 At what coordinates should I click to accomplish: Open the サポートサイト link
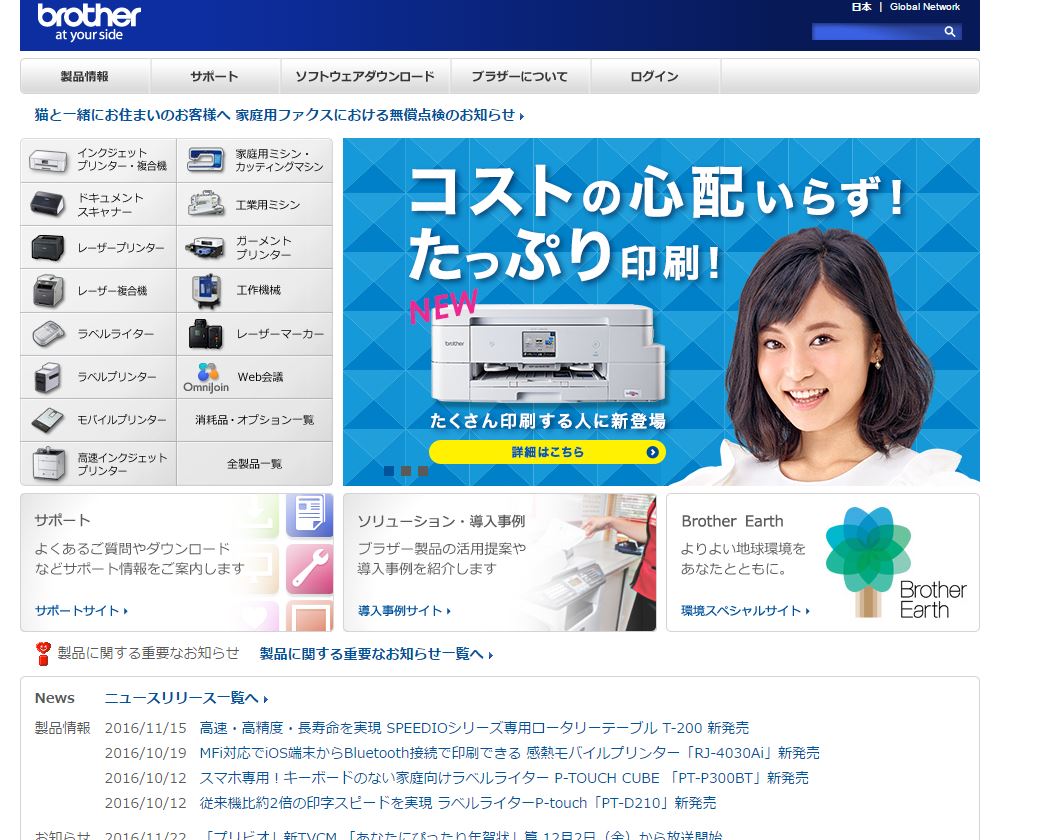[81, 610]
